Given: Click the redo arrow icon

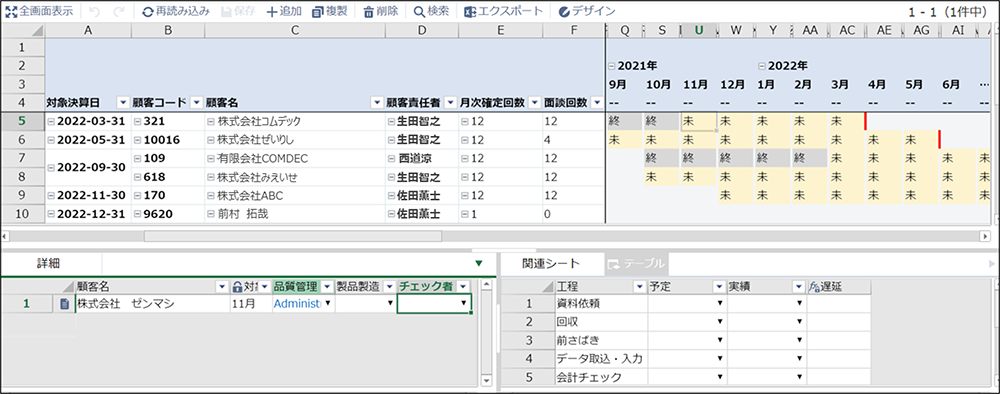Looking at the screenshot, I should pyautogui.click(x=119, y=11).
